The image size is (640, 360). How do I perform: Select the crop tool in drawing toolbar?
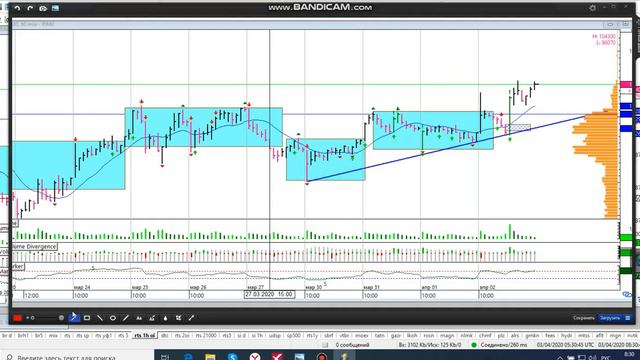click(x=178, y=318)
